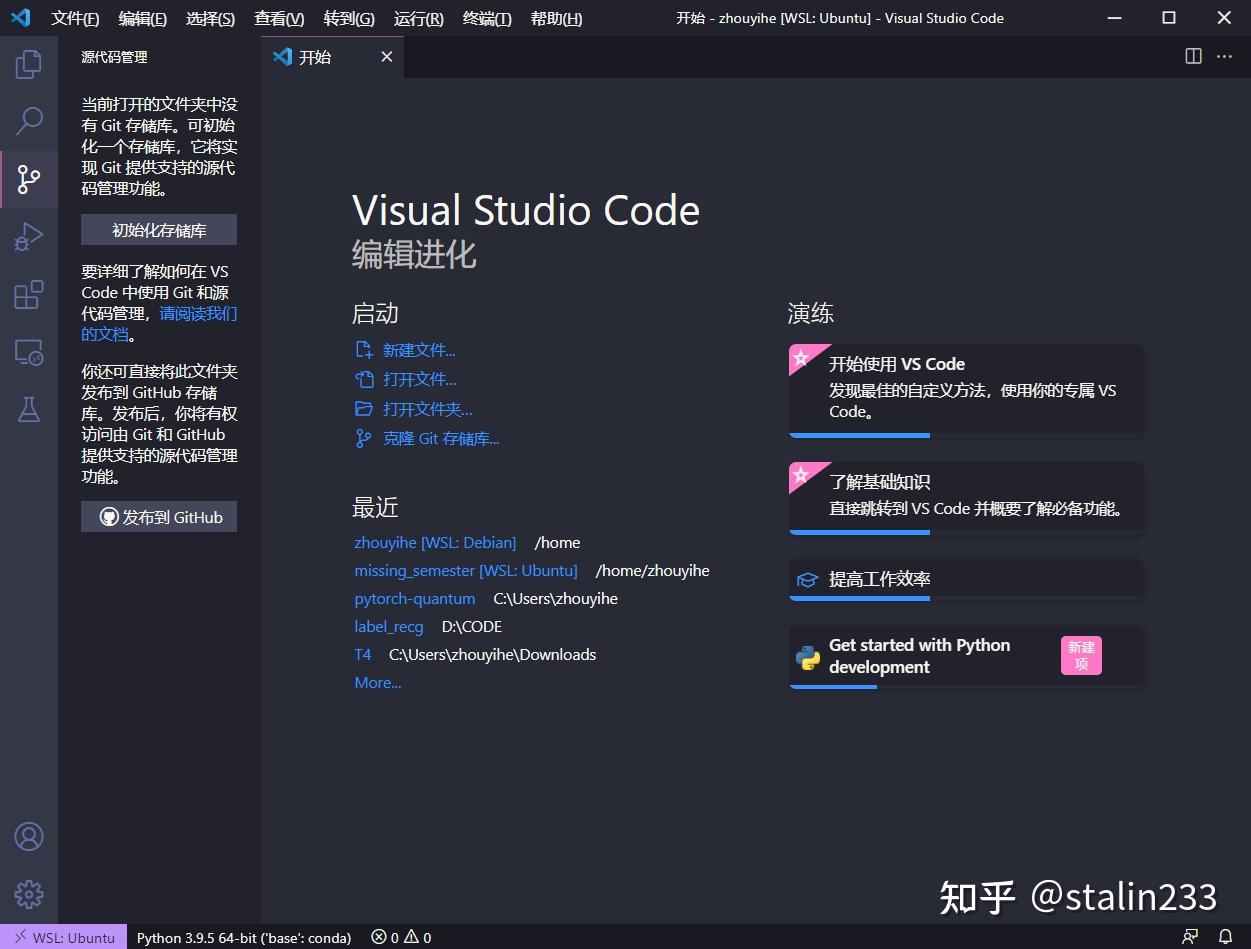Open the Remote Explorer icon
Screen dimensions: 1251x949
click(x=29, y=352)
